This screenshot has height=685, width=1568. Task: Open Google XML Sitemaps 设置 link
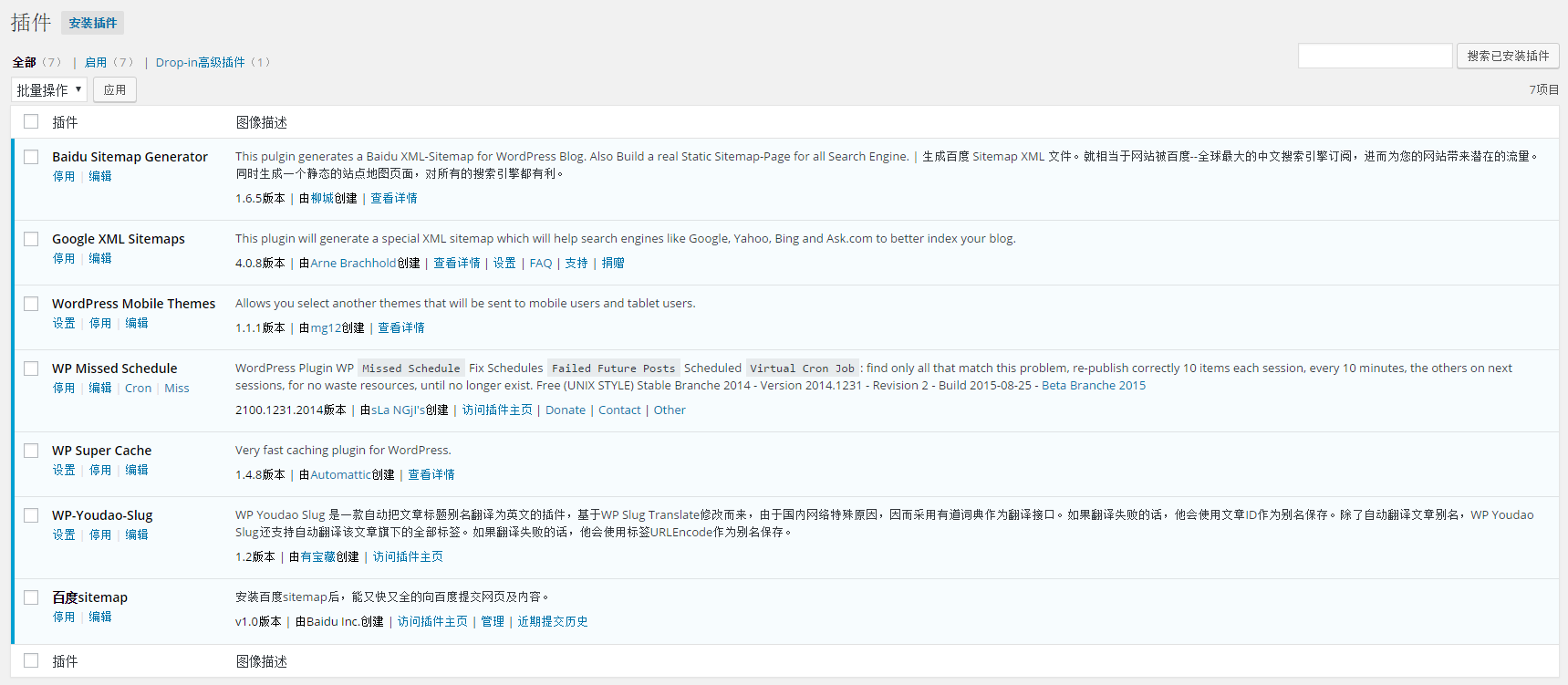[x=505, y=263]
